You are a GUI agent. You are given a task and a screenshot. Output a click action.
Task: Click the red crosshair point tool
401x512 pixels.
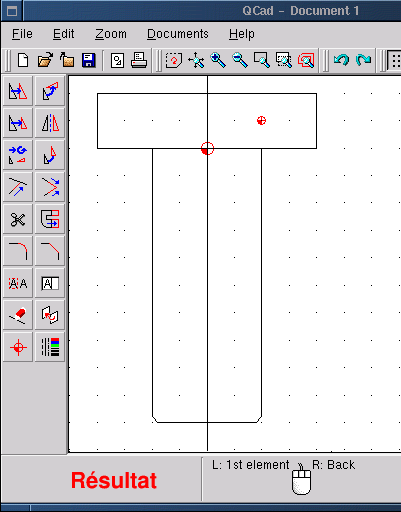point(18,347)
